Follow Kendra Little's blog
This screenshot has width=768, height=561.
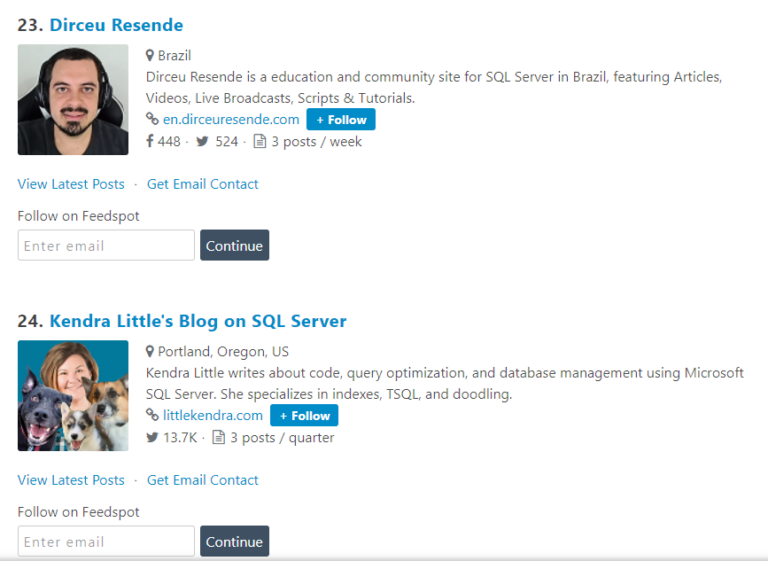[304, 416]
